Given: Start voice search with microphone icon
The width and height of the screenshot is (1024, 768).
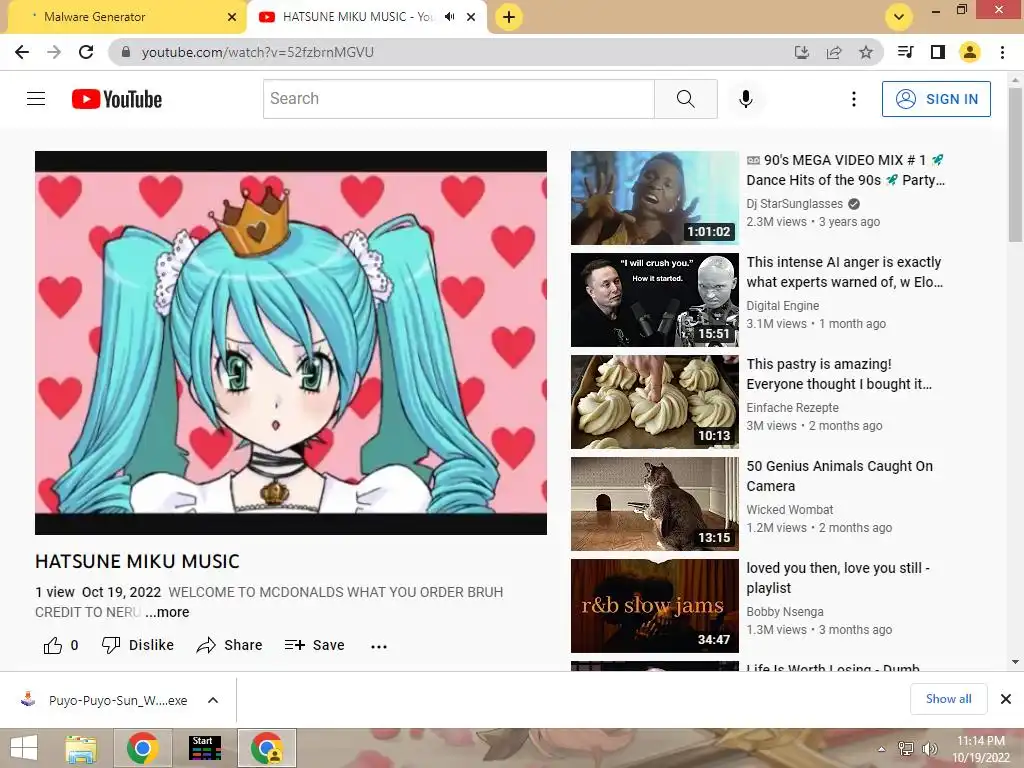Looking at the screenshot, I should coord(746,99).
